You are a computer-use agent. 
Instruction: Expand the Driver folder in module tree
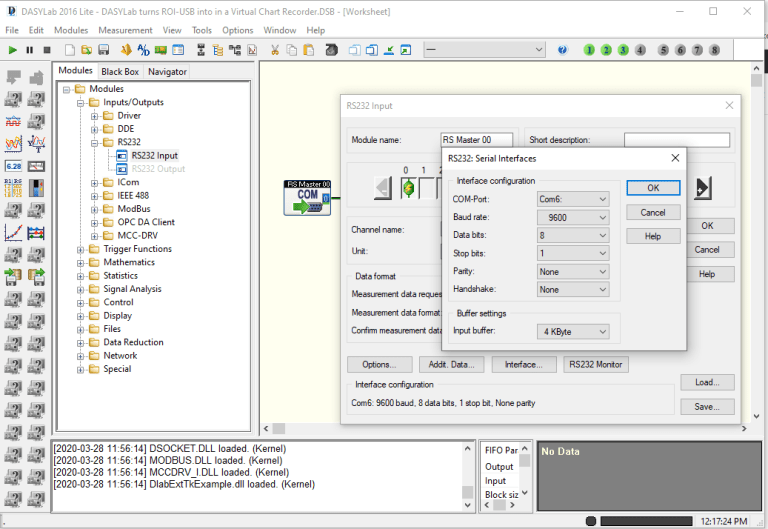[95, 117]
